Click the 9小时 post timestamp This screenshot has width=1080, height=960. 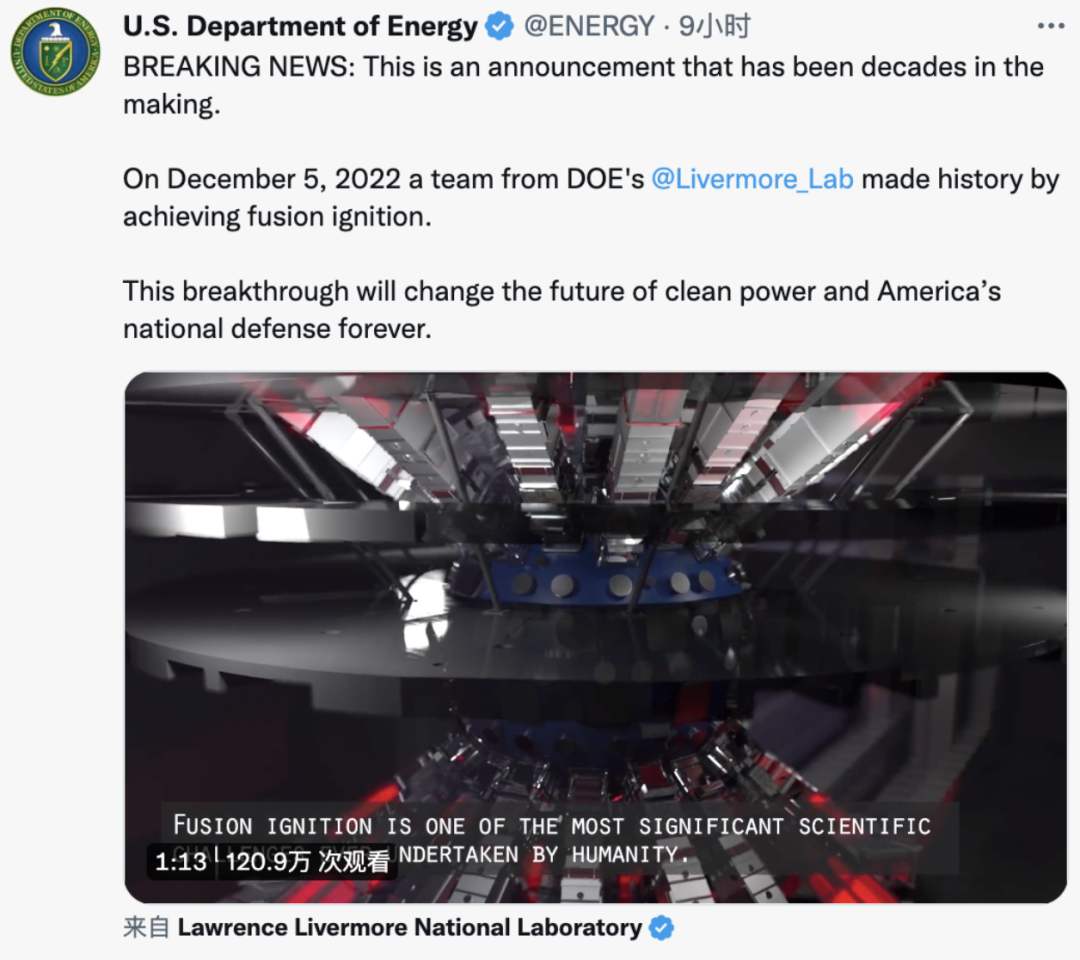coord(715,27)
